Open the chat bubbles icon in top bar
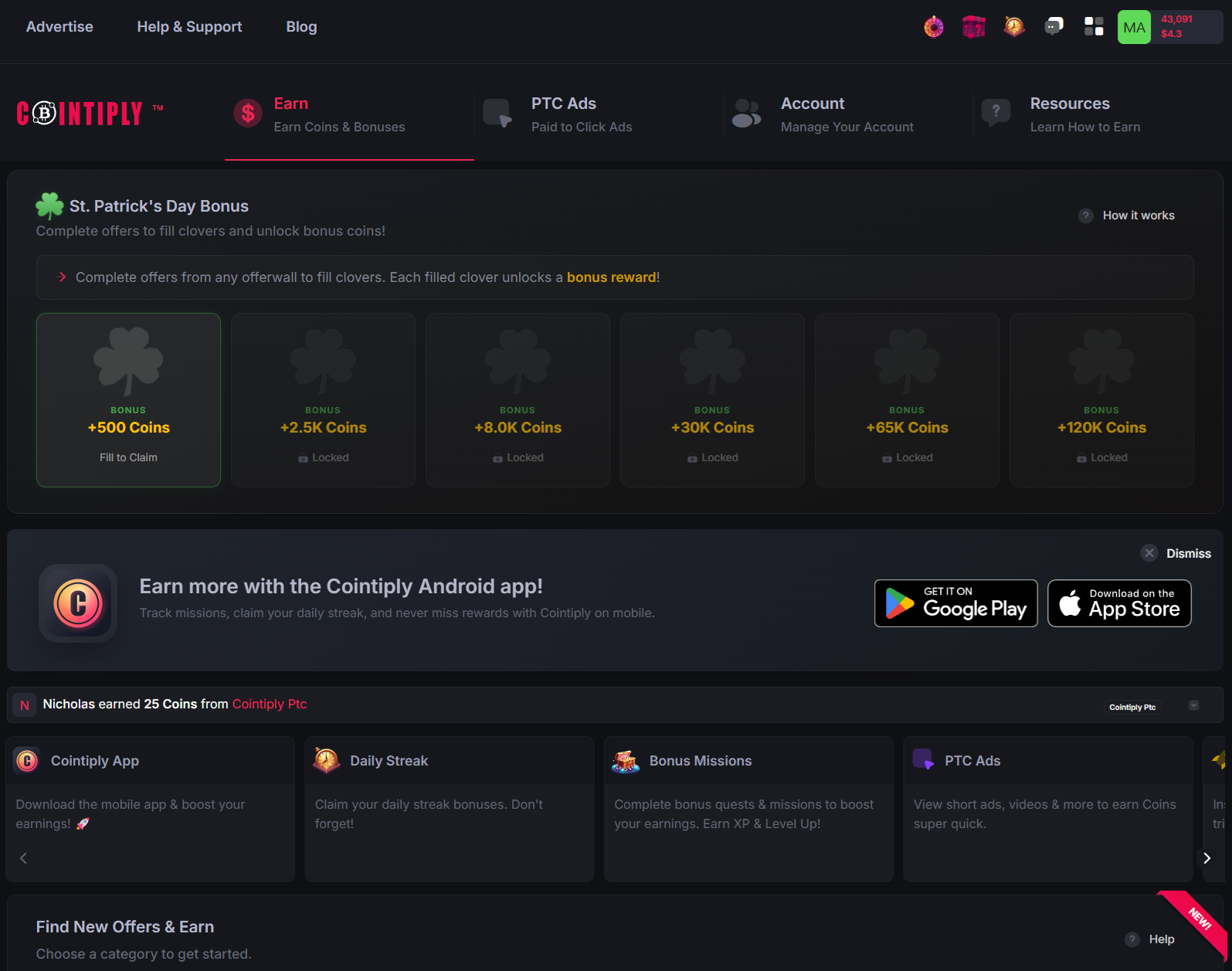Image resolution: width=1232 pixels, height=971 pixels. click(x=1054, y=27)
